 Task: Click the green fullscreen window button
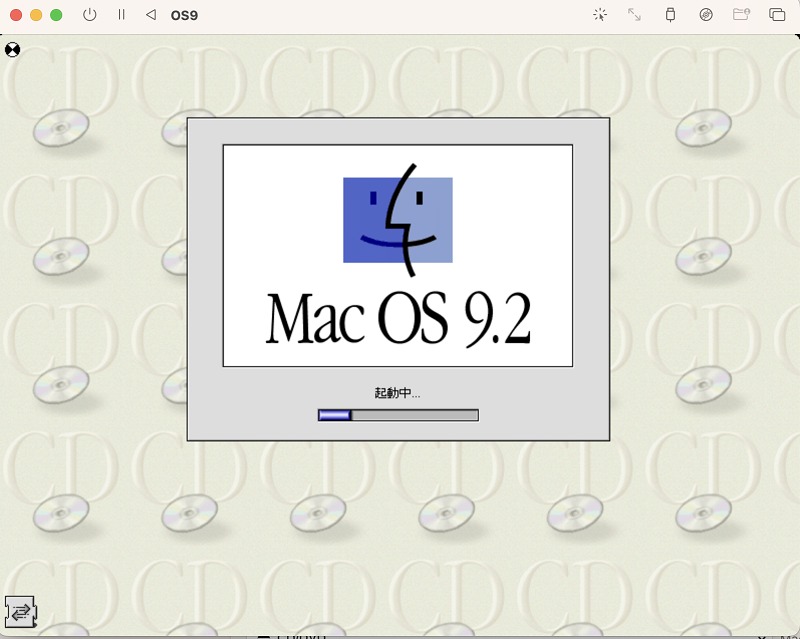(x=56, y=15)
